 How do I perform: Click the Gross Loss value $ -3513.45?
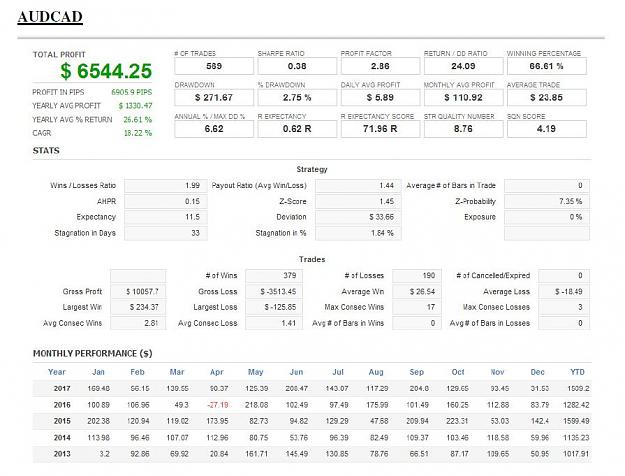(274, 292)
